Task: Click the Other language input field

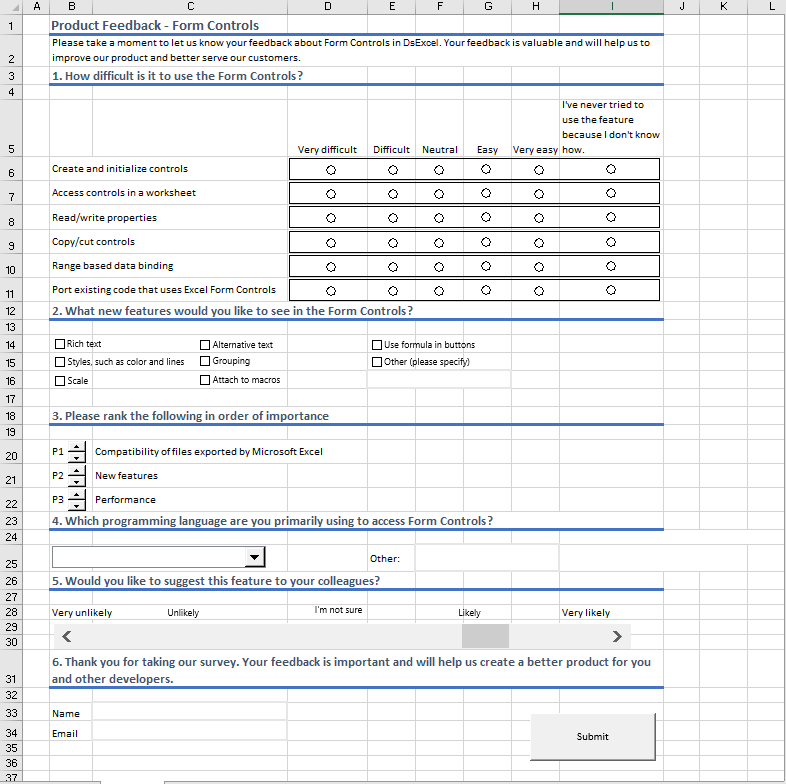Action: tap(487, 558)
